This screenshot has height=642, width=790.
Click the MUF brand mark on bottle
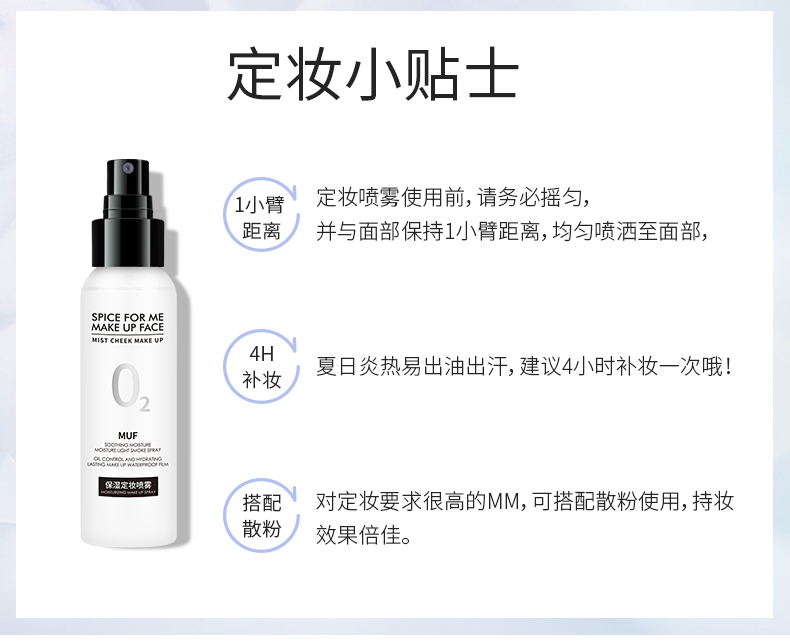128,435
